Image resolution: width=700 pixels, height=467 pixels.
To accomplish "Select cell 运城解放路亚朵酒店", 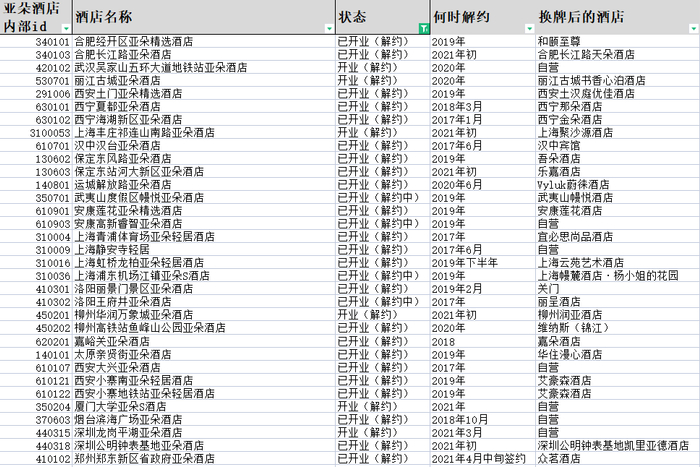I will click(x=204, y=184).
